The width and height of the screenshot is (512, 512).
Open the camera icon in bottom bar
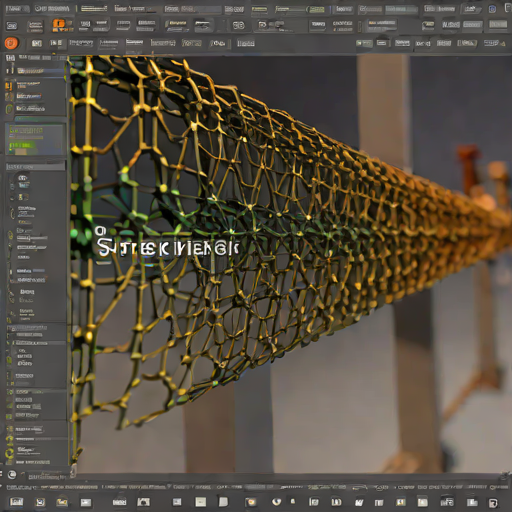click(x=144, y=502)
